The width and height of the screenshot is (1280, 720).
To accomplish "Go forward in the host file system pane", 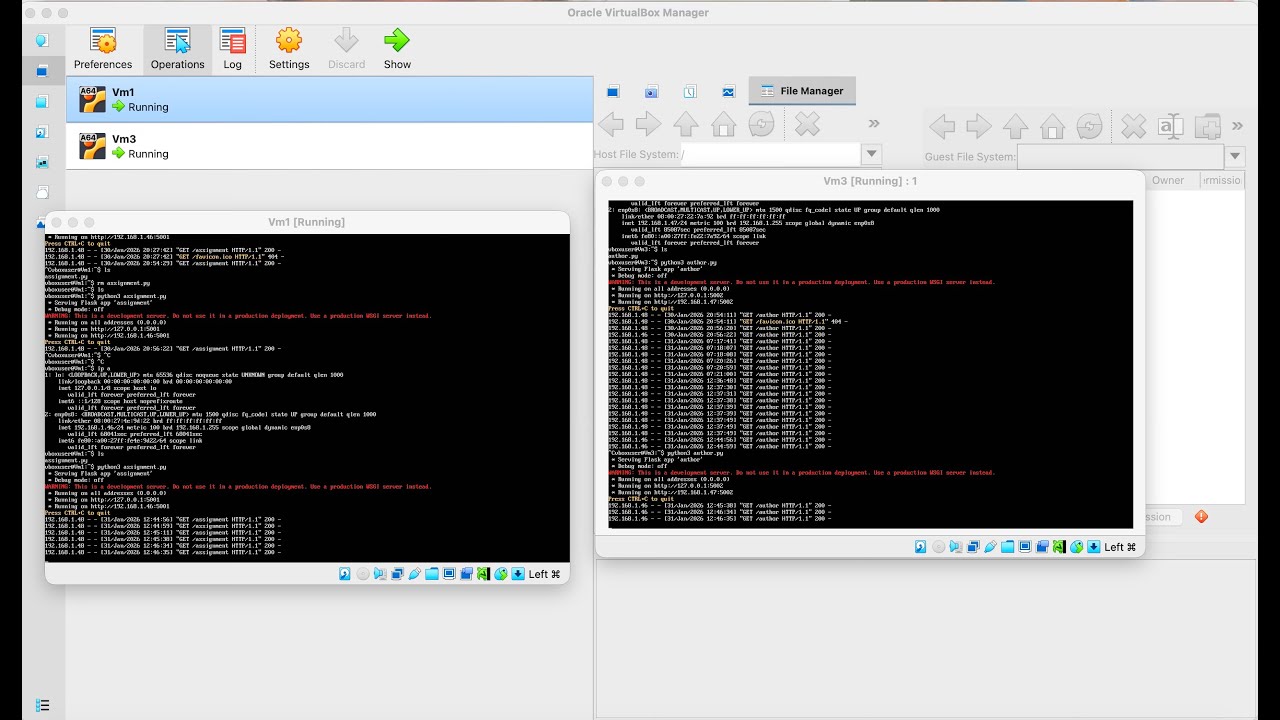I will coord(648,124).
